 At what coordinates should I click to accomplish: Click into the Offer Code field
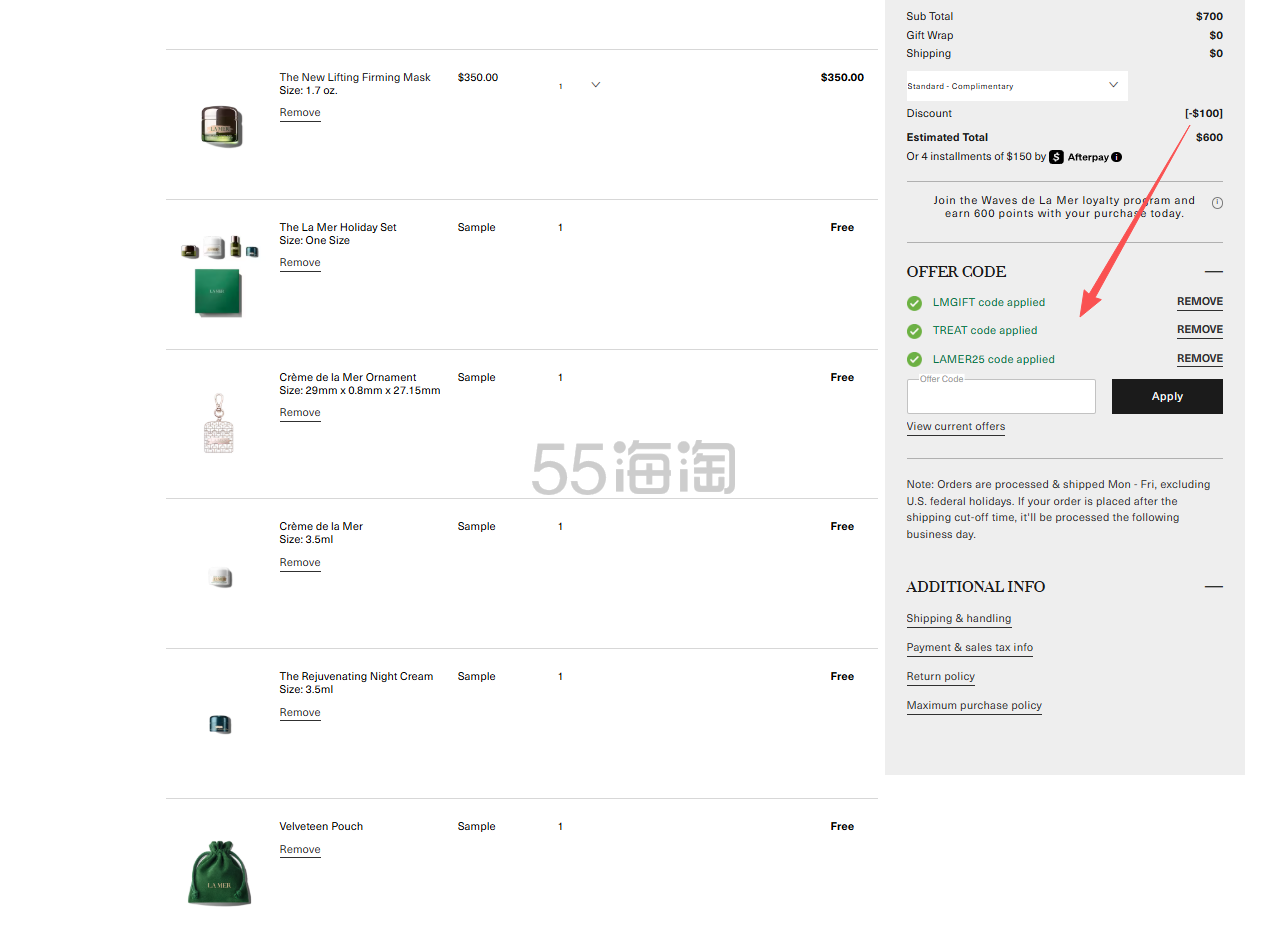(x=1000, y=398)
